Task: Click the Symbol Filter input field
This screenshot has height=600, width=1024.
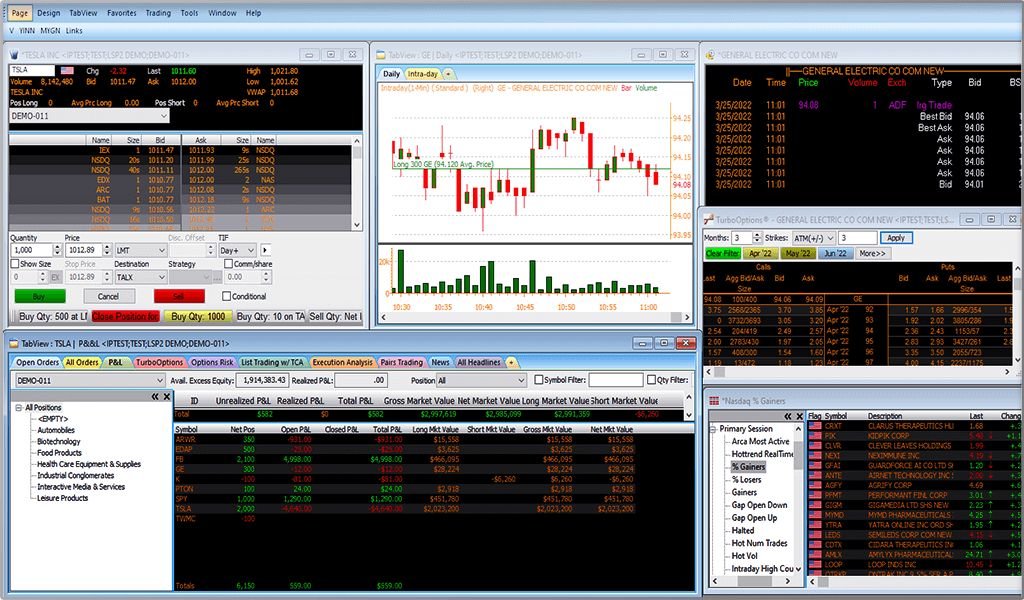Action: click(x=614, y=378)
